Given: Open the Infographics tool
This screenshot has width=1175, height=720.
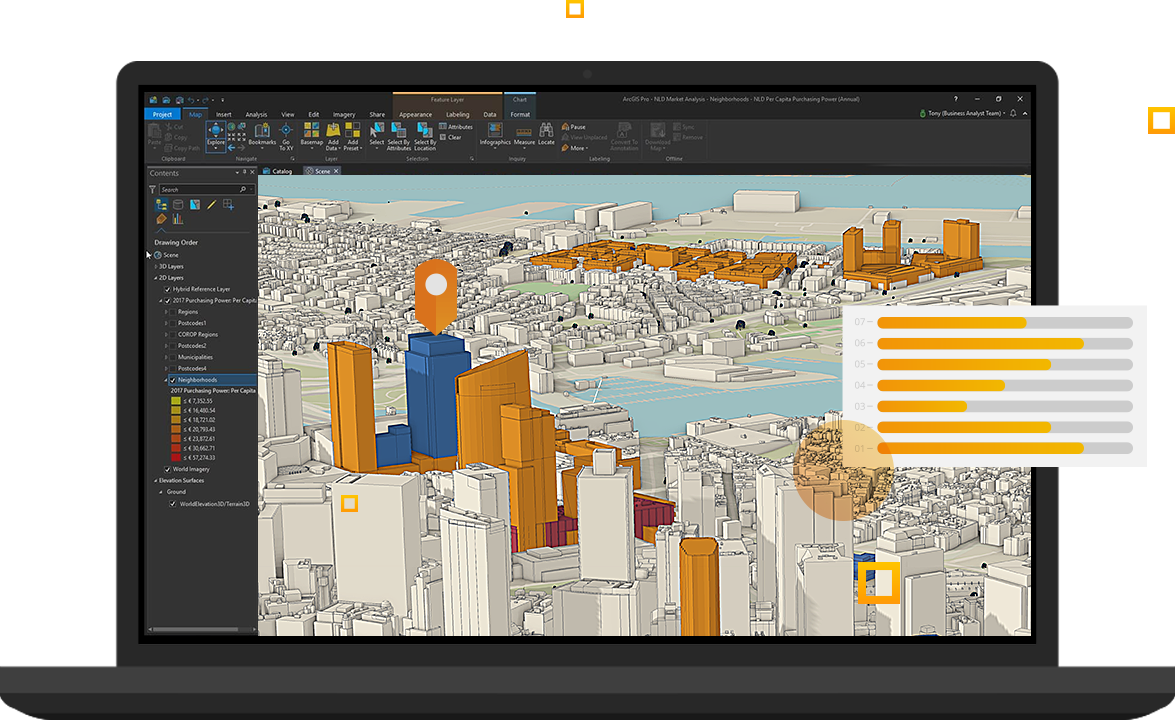Looking at the screenshot, I should [x=495, y=132].
